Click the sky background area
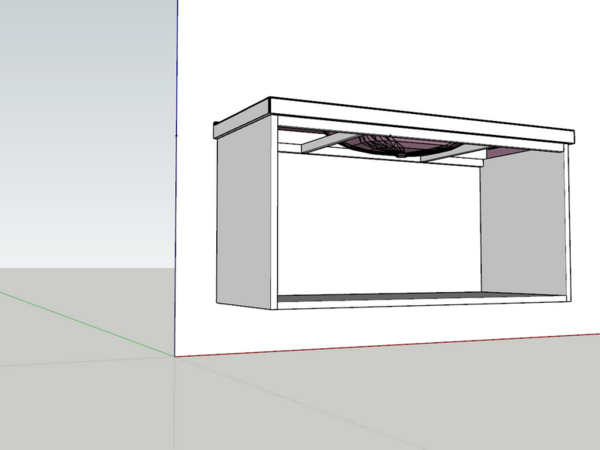Image resolution: width=600 pixels, height=450 pixels. [80, 120]
